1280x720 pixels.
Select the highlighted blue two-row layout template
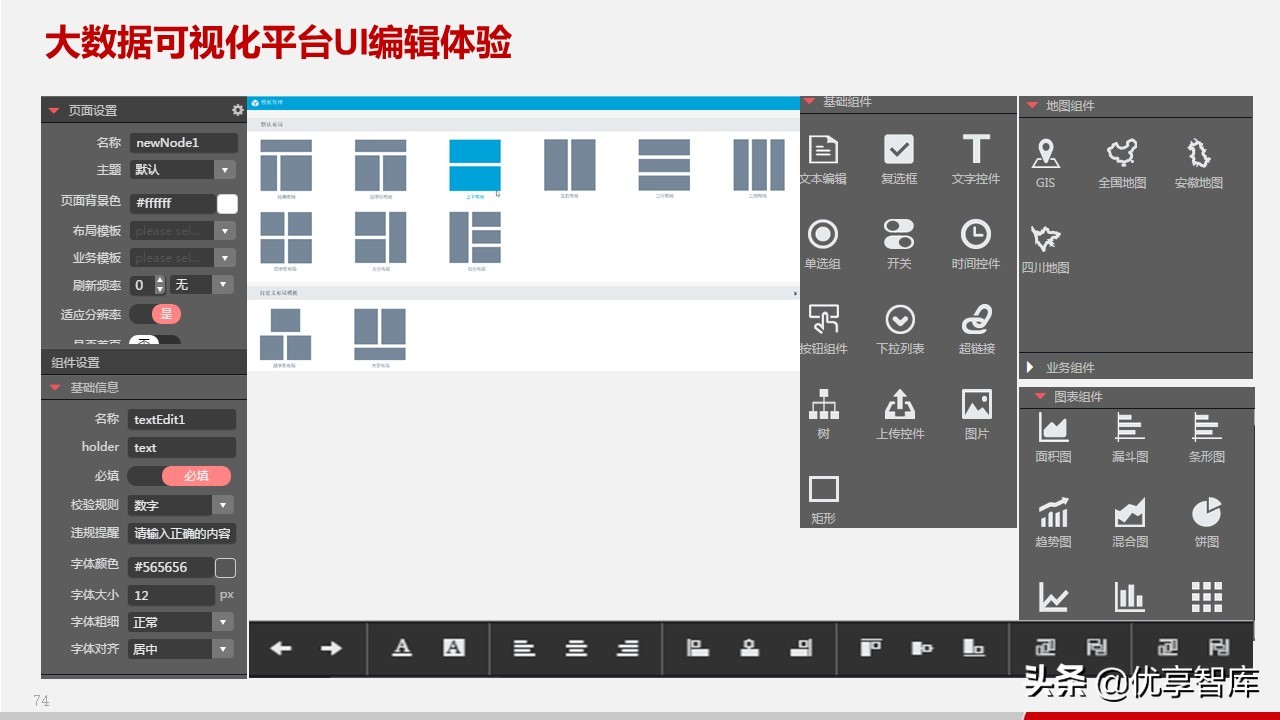click(x=475, y=165)
